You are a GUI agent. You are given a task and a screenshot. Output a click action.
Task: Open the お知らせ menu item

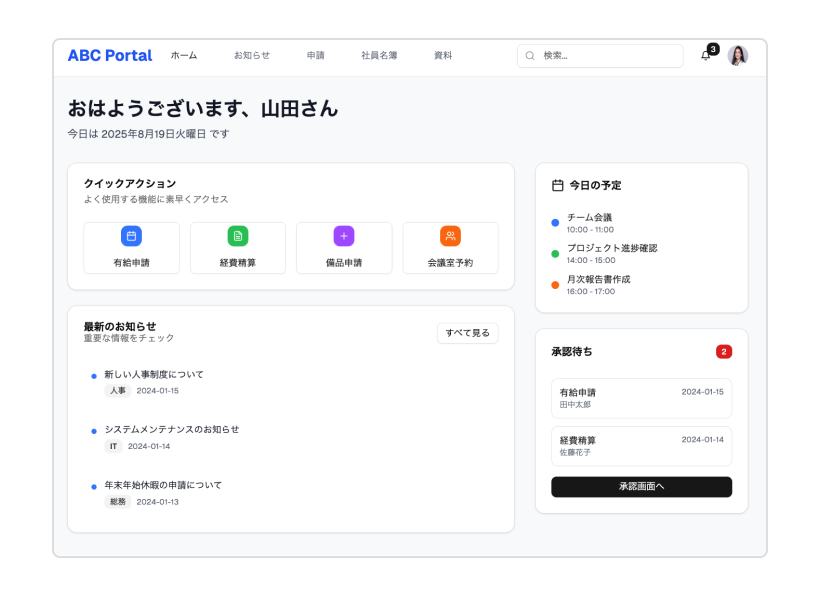(252, 56)
